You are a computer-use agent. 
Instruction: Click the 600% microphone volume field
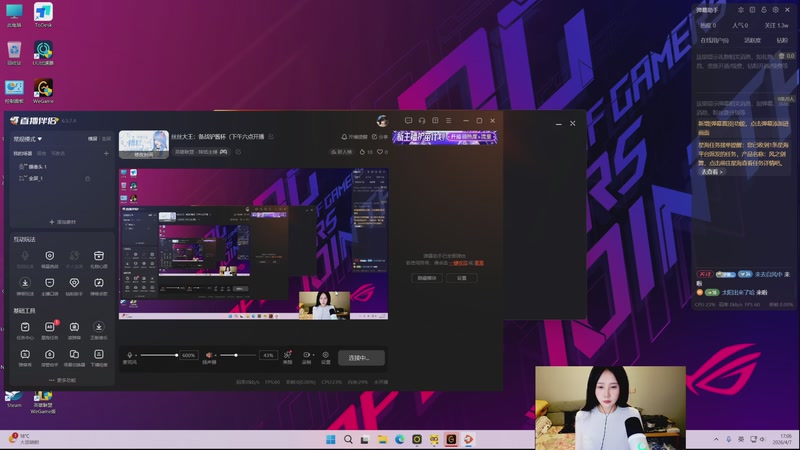pyautogui.click(x=188, y=355)
